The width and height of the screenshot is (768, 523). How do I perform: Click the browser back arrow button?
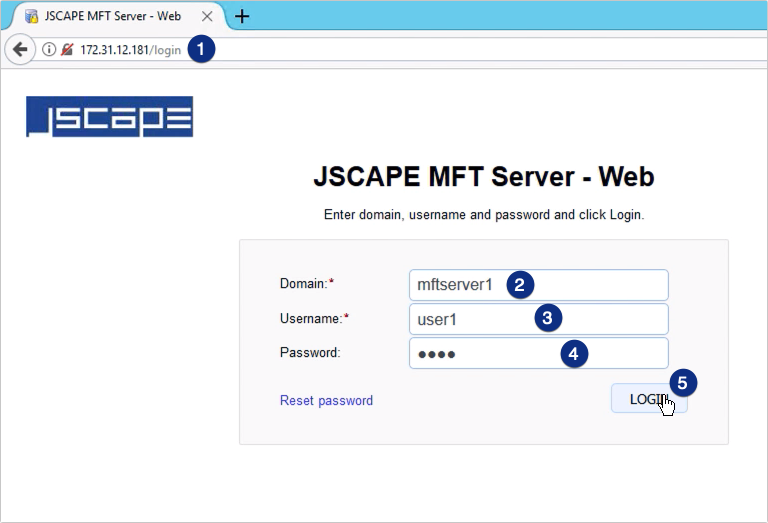[20, 49]
